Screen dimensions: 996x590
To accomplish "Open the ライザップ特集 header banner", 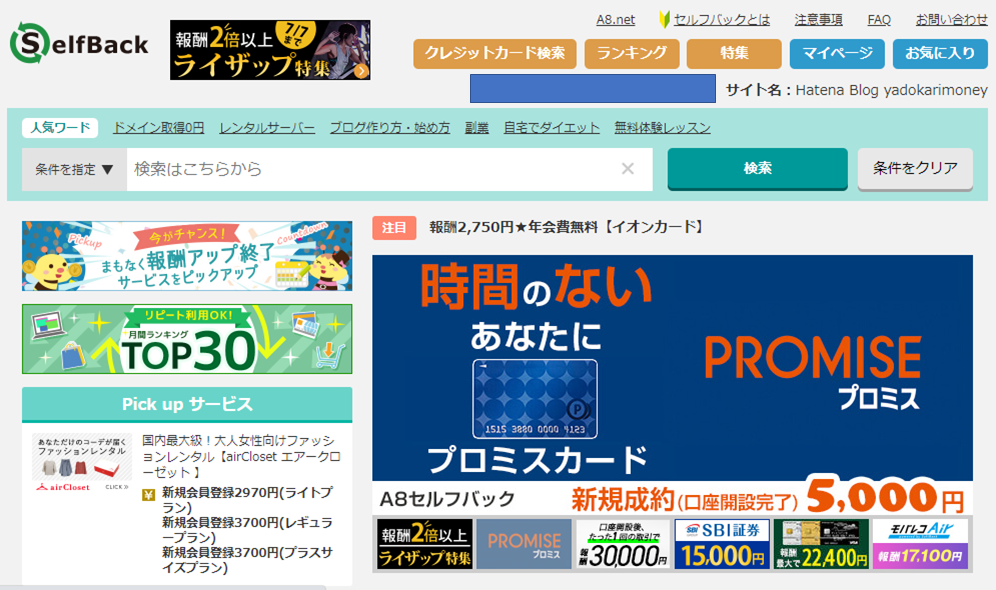I will [270, 50].
